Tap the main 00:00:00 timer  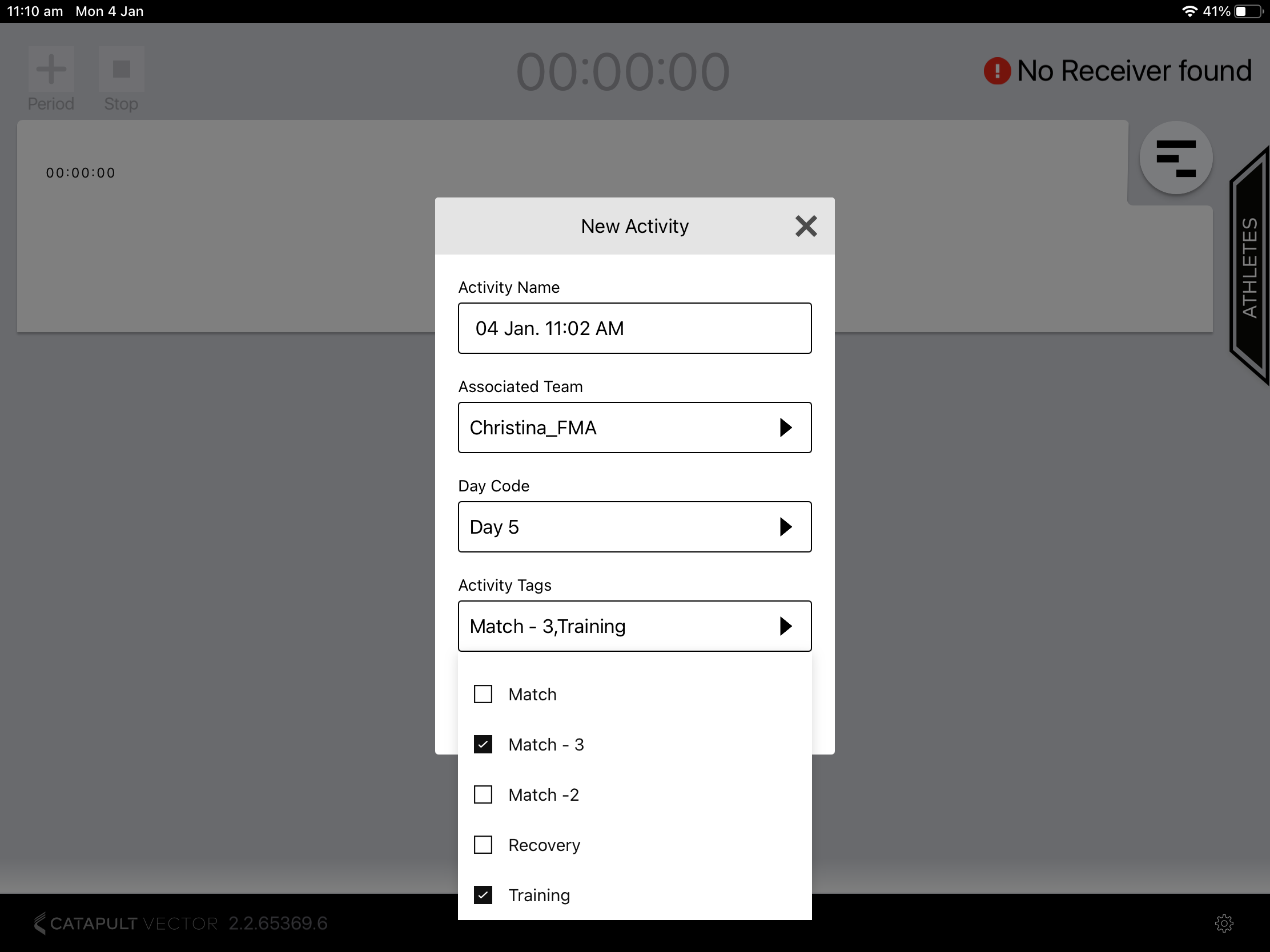pyautogui.click(x=623, y=72)
